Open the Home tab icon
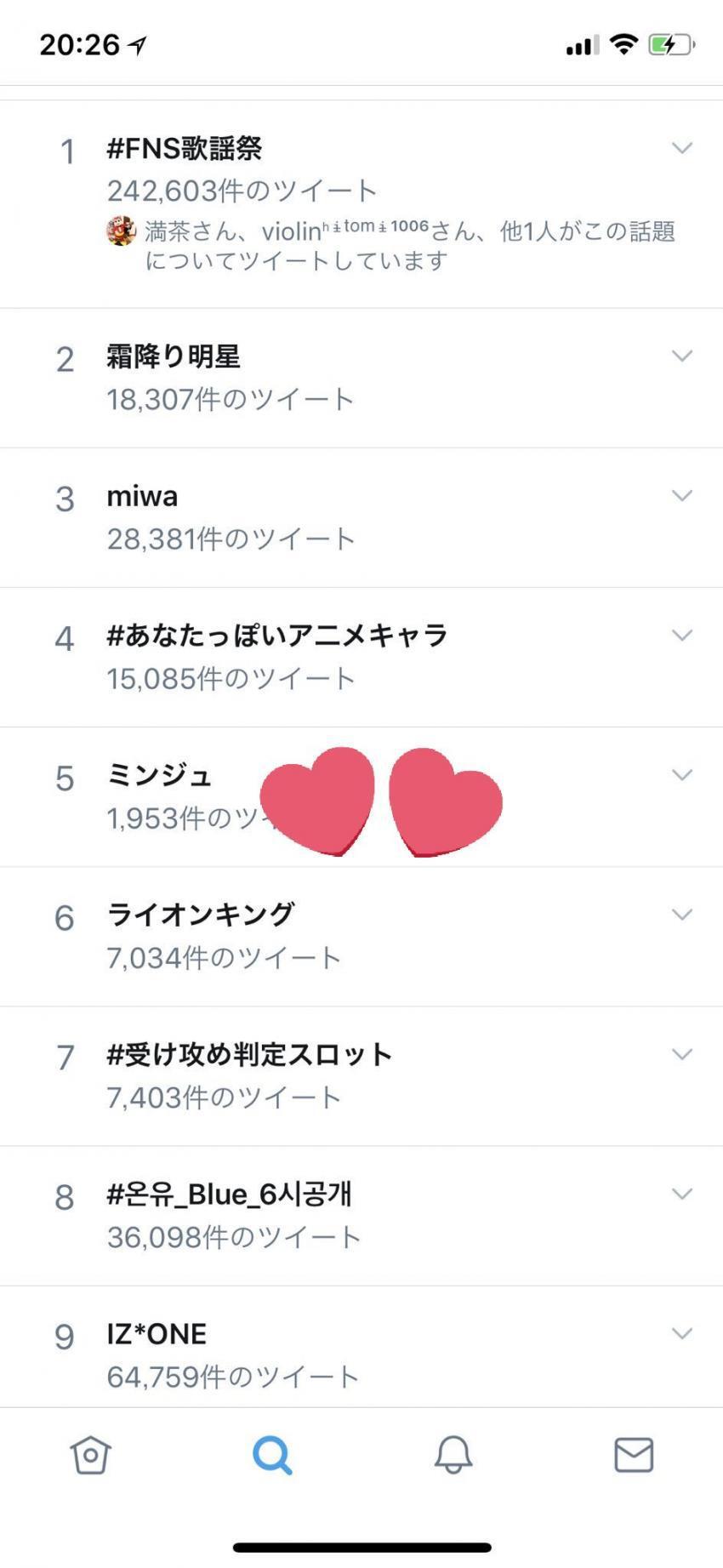Viewport: 723px width, 1568px height. (90, 1454)
